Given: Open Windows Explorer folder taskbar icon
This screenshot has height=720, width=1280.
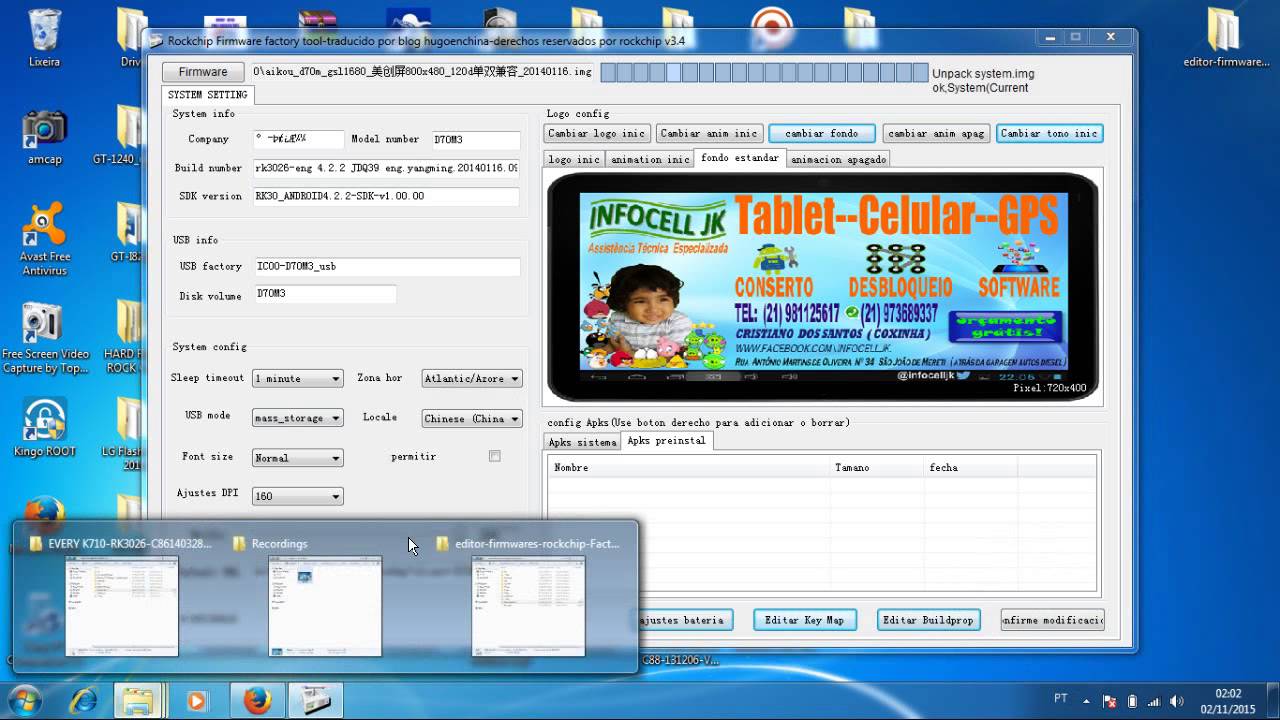Looking at the screenshot, I should point(138,701).
